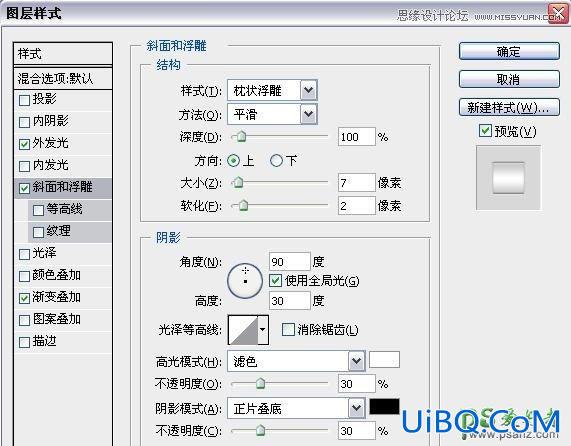Click the highlight opacity field 不透明度(O)
This screenshot has width=571, height=446.
356,383
